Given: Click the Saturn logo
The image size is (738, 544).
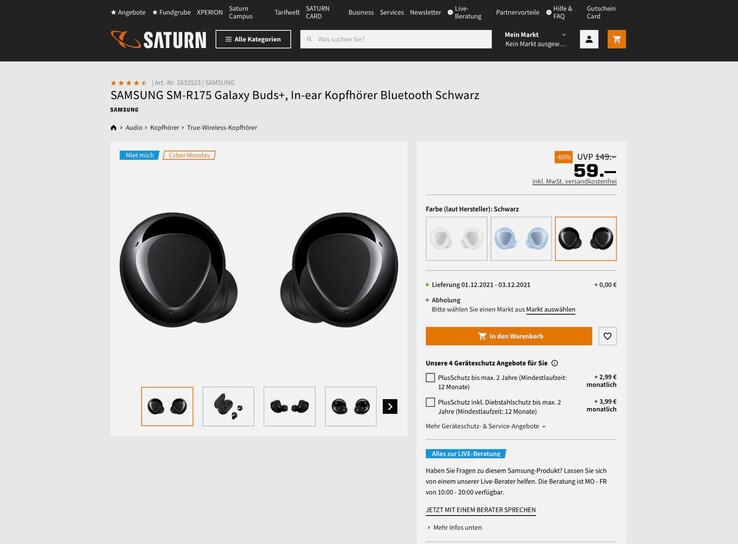Looking at the screenshot, I should click(159, 40).
